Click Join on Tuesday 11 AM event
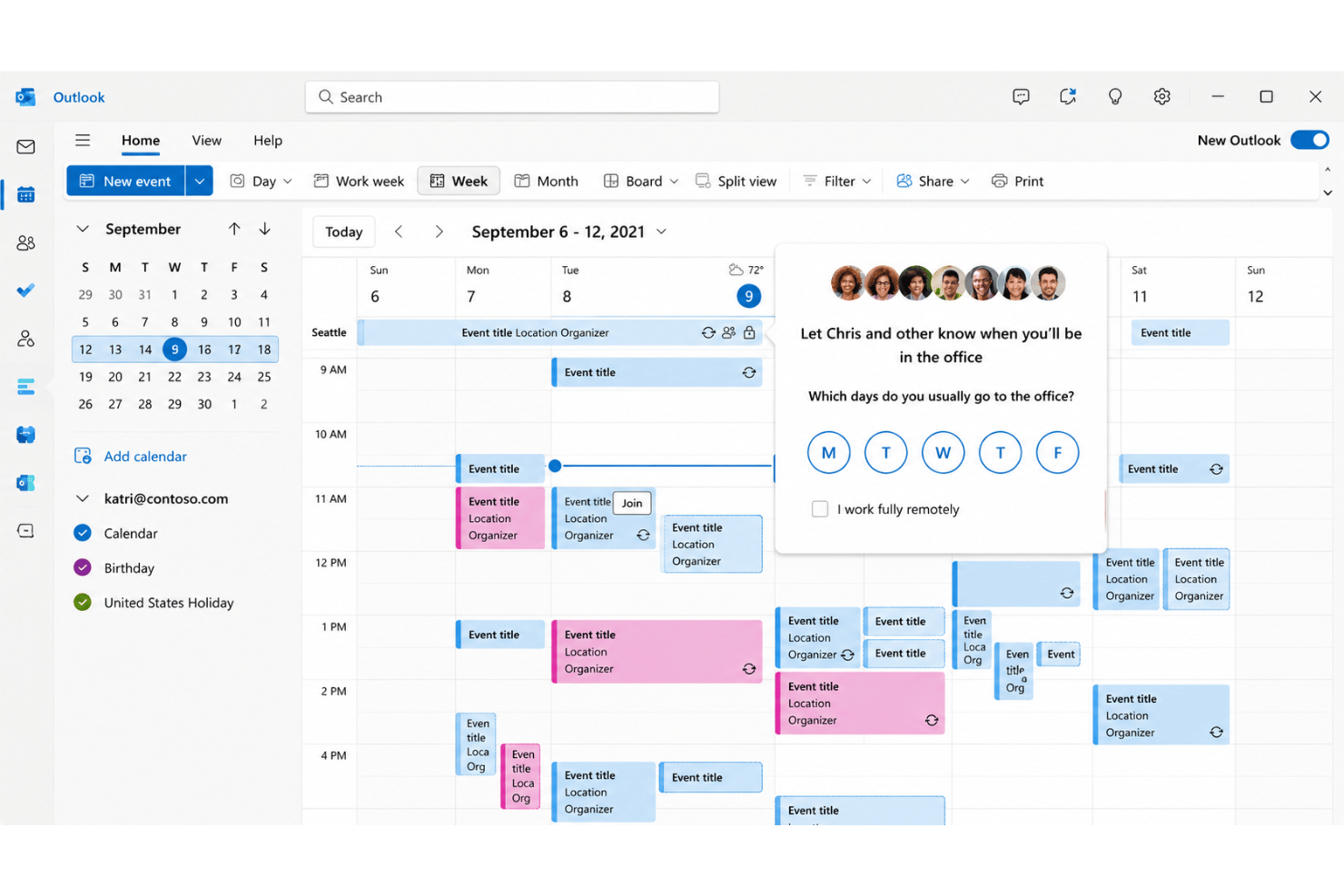Screen dimensions: 1344x896 (x=632, y=503)
